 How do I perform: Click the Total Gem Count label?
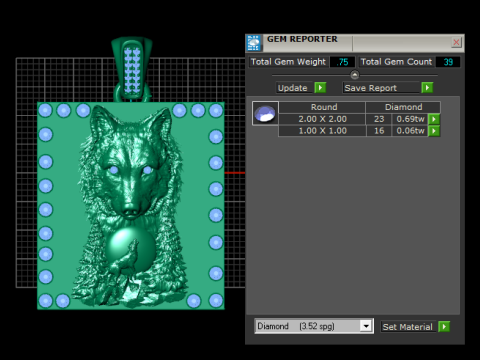396,62
